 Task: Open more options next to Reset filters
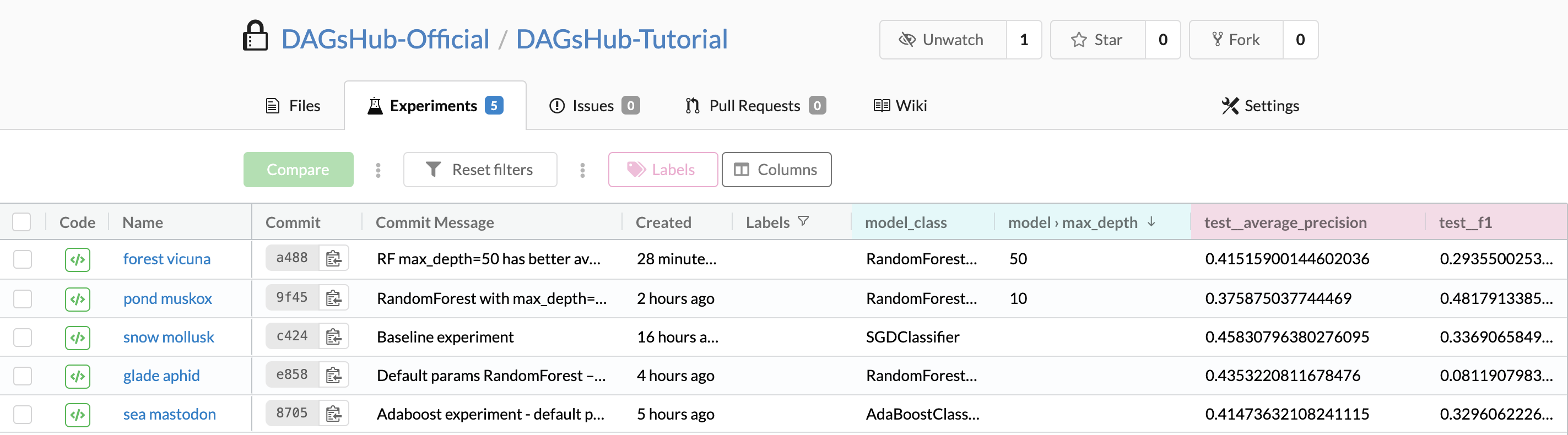(582, 170)
